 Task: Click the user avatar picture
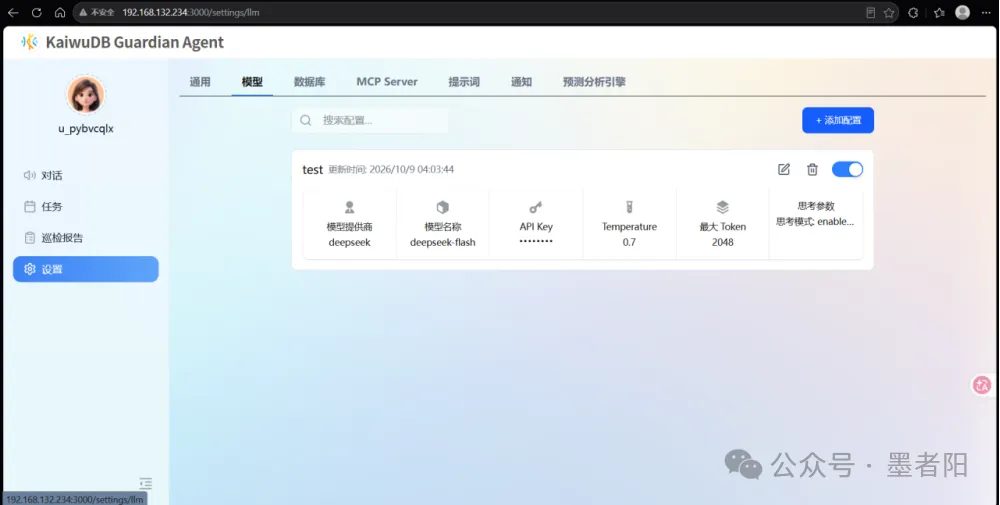[85, 95]
